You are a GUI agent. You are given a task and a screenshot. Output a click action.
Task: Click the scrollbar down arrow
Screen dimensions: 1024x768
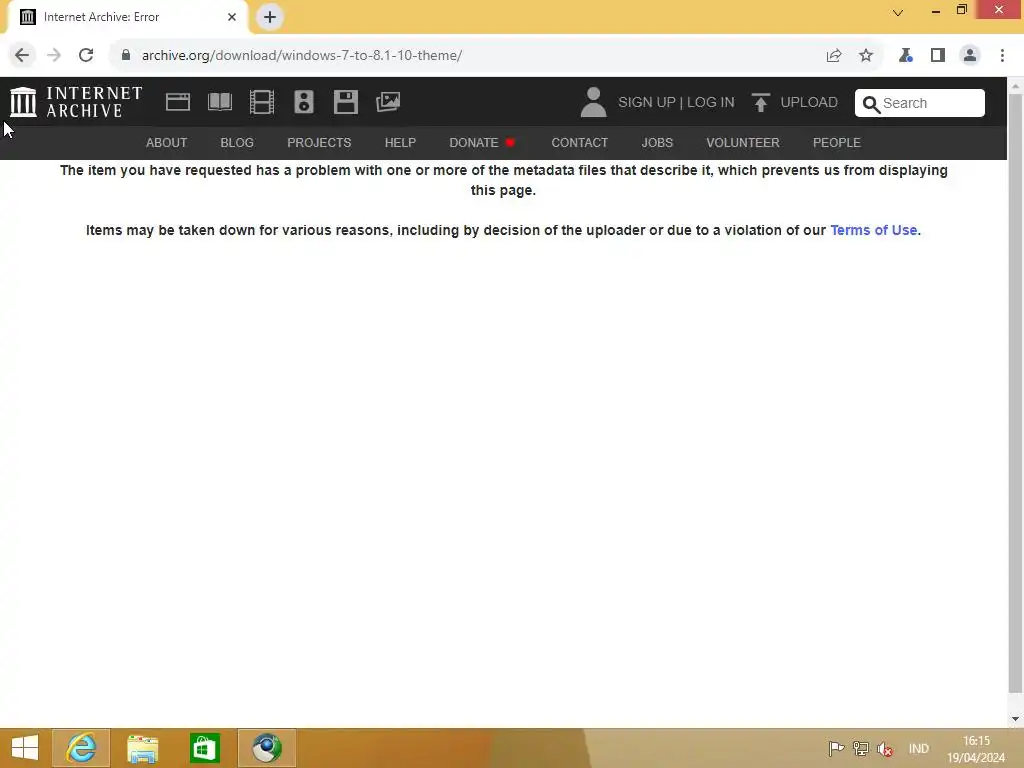[1015, 719]
